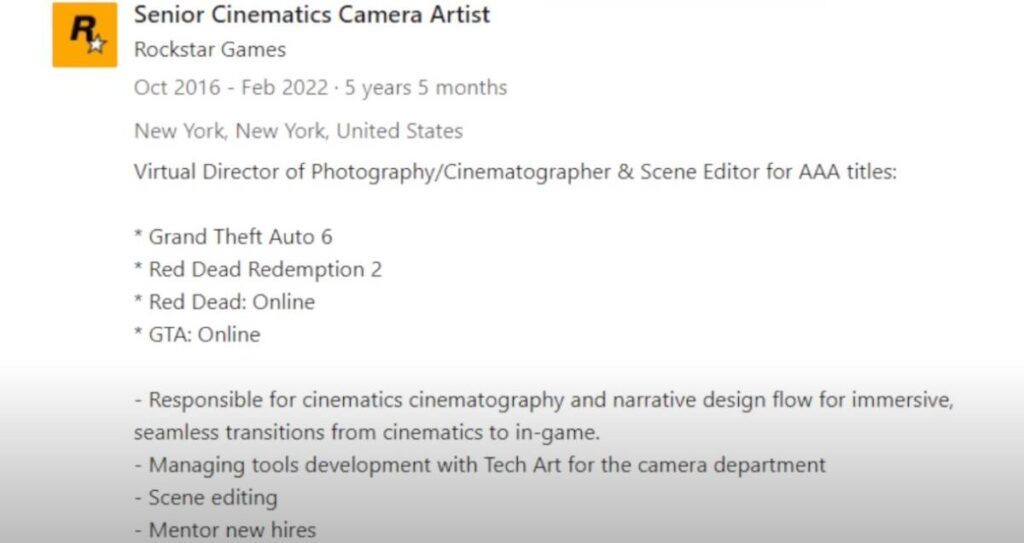Click the Virtual Director of Photography description line
1024x543 pixels.
click(x=515, y=172)
